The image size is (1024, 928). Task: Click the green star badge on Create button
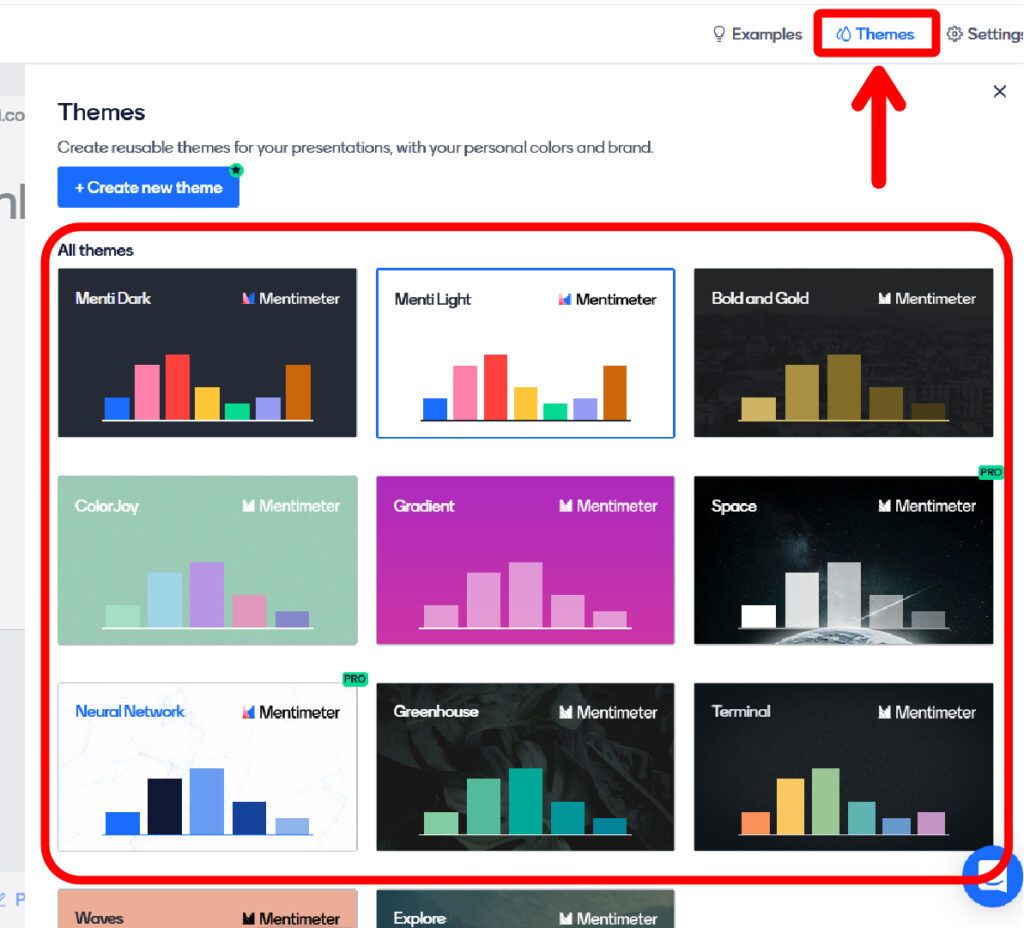point(237,171)
